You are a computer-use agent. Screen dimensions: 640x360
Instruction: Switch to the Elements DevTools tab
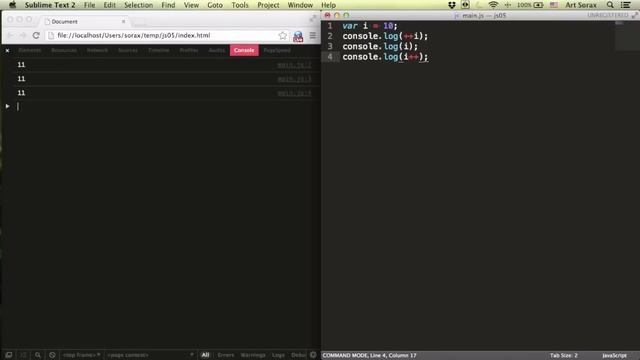point(30,50)
